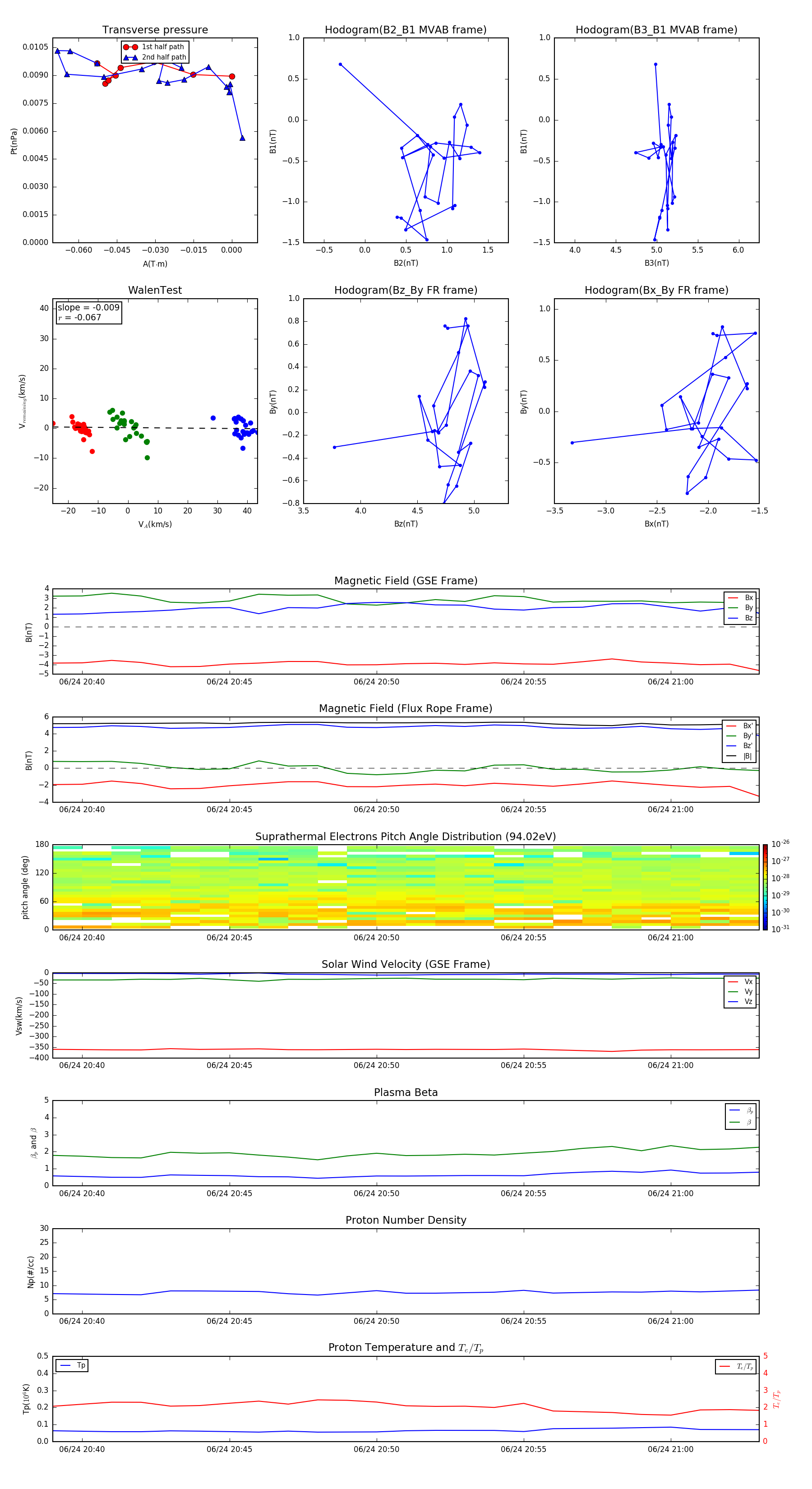812x1489 pixels.
Task: Click the V_A(km/s) x-axis label
Action: tap(155, 524)
